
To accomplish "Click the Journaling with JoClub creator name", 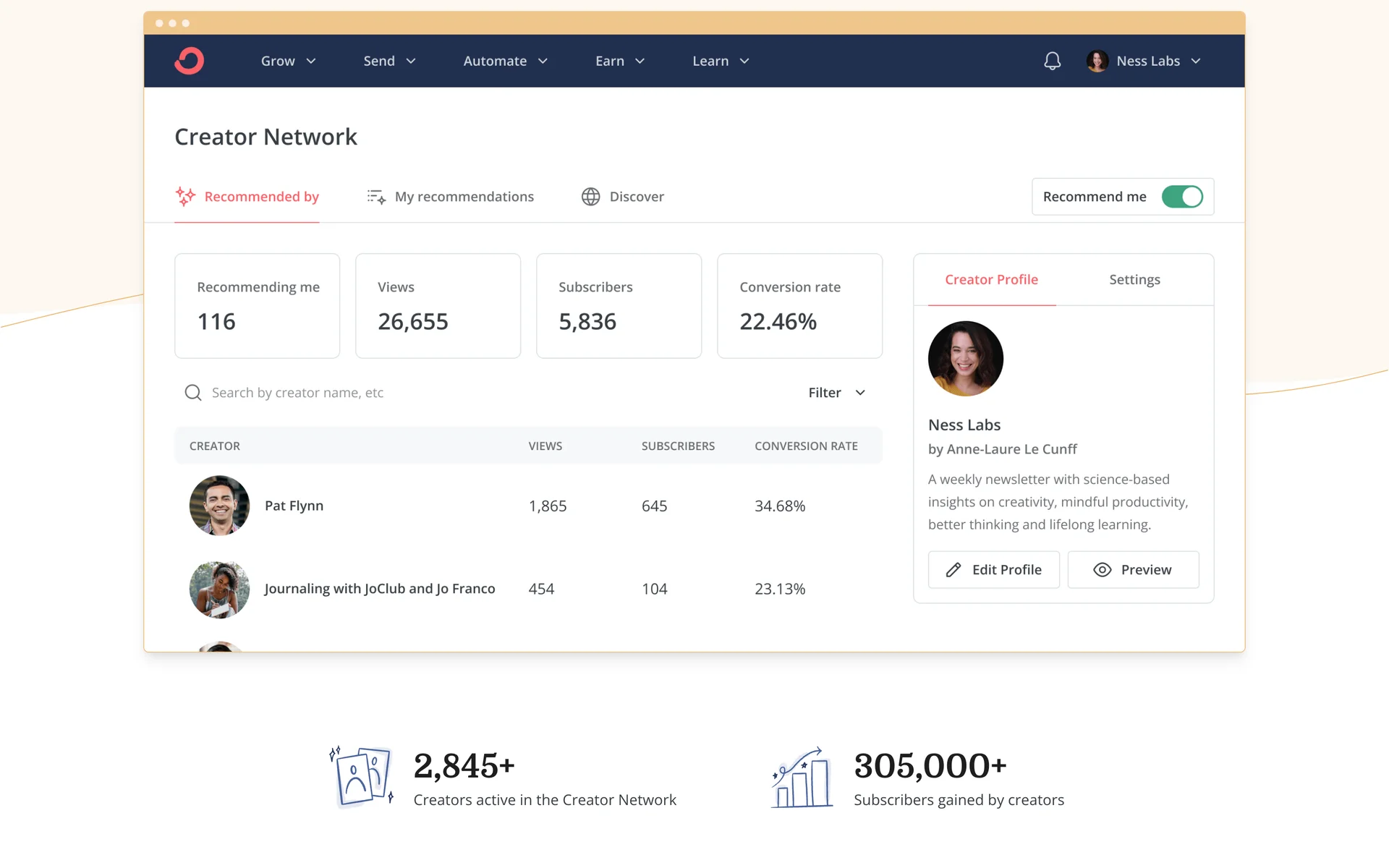I will point(379,589).
